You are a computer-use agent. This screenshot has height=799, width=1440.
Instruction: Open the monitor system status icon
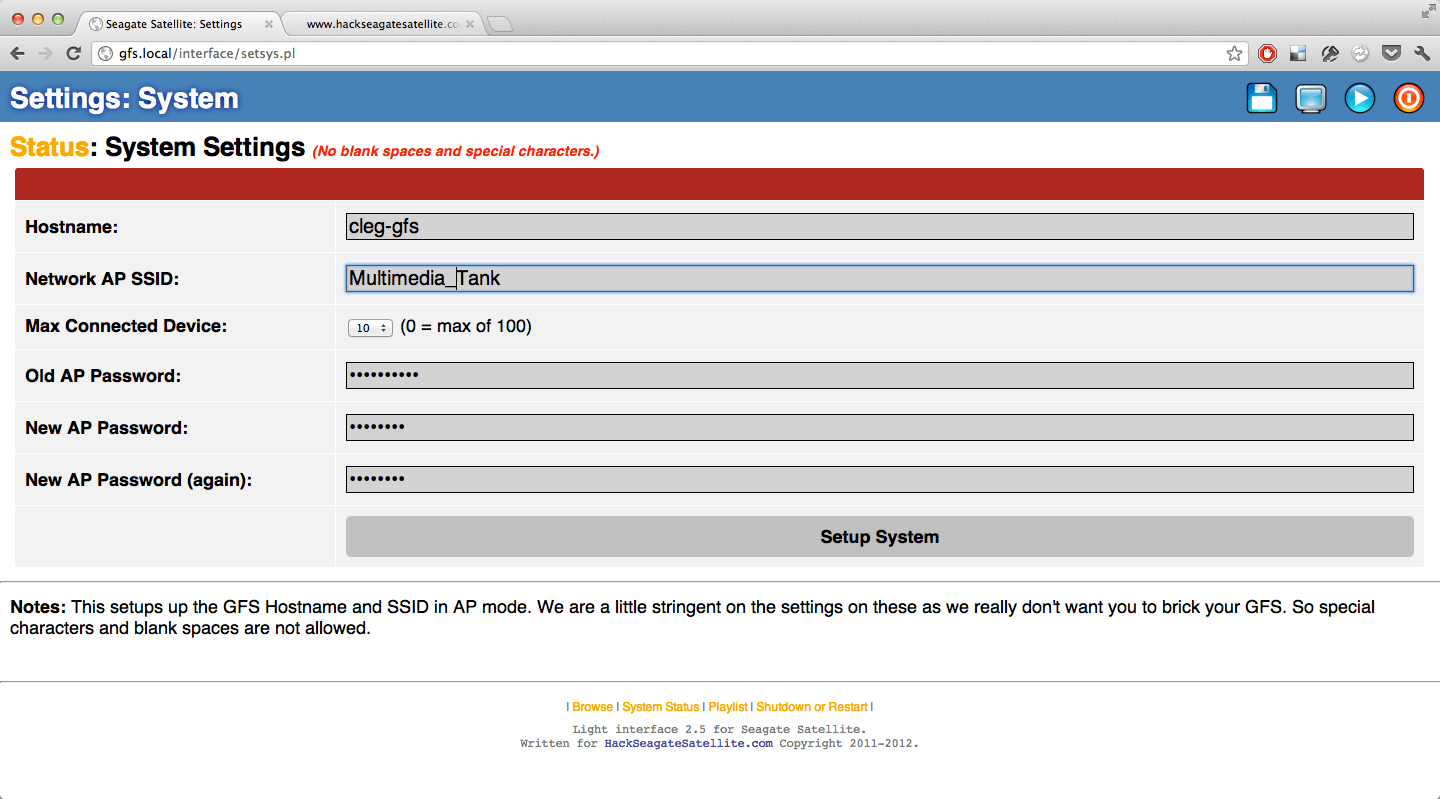1310,98
